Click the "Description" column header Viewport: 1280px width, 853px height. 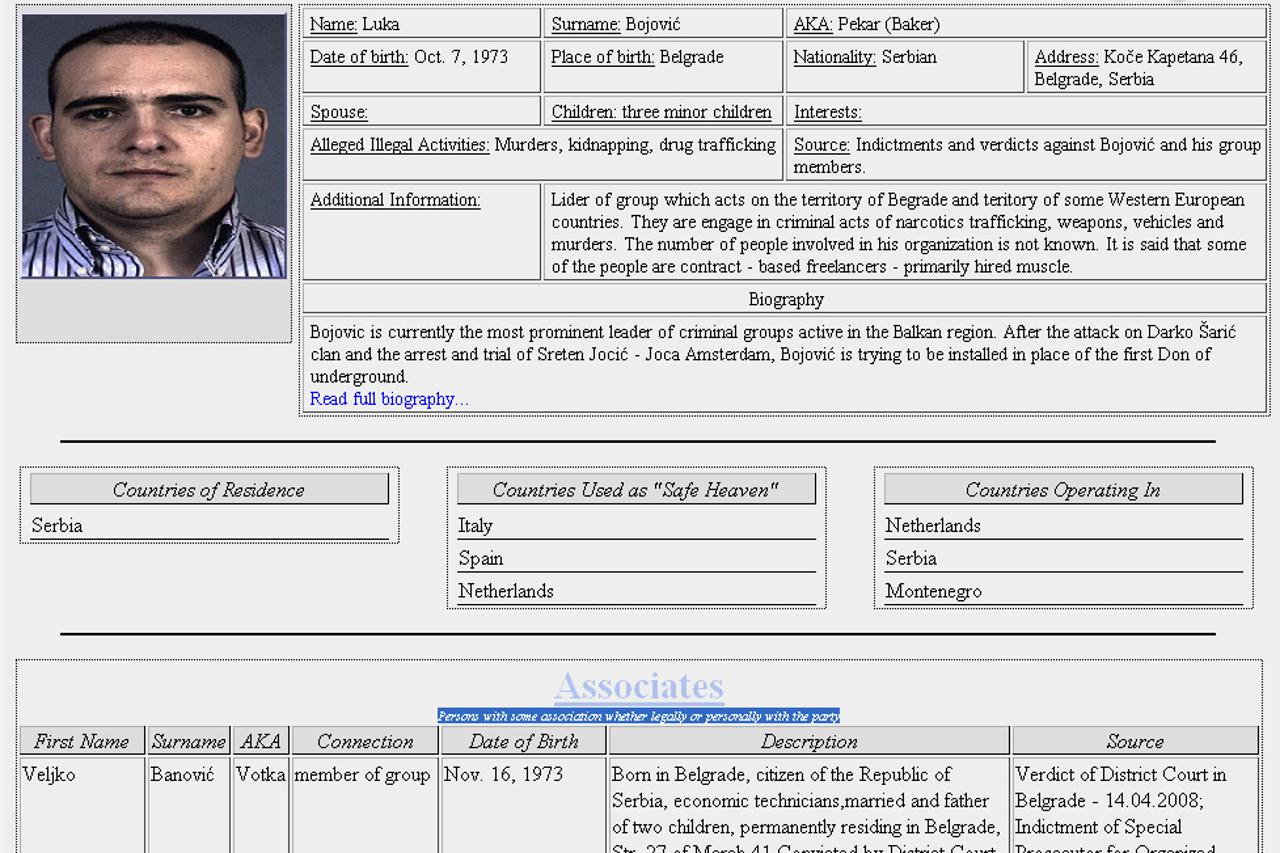click(809, 741)
